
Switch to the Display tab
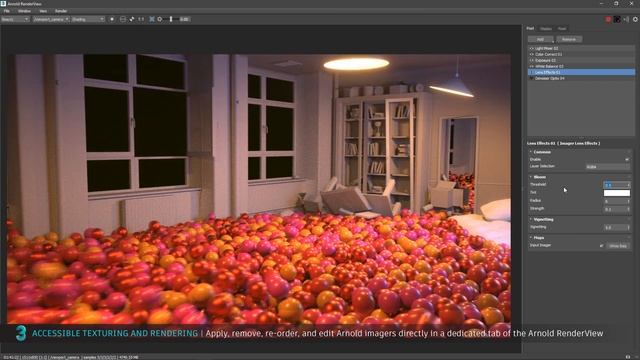[x=546, y=29]
